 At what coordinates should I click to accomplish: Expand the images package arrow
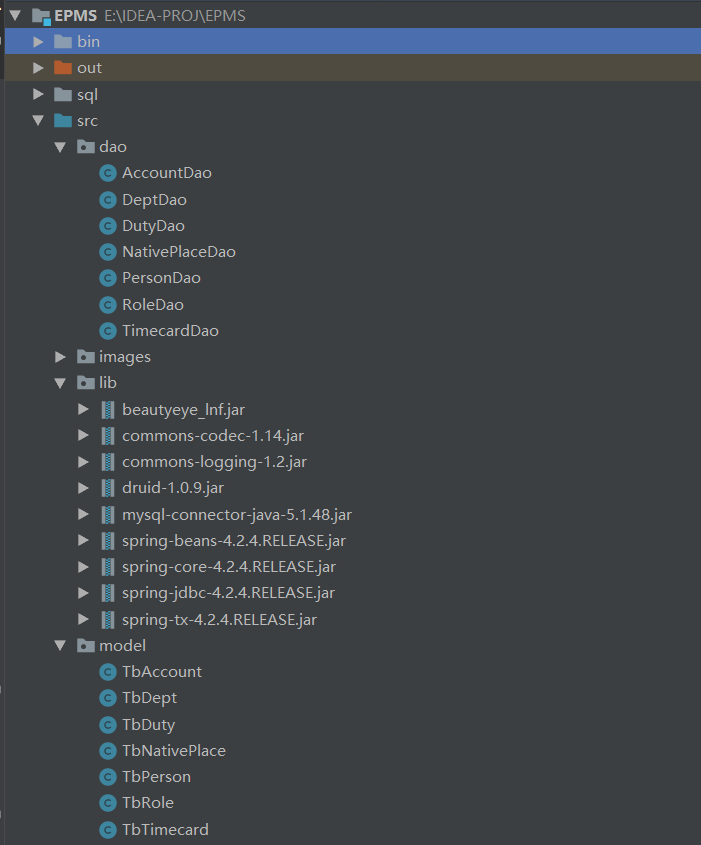tap(60, 357)
